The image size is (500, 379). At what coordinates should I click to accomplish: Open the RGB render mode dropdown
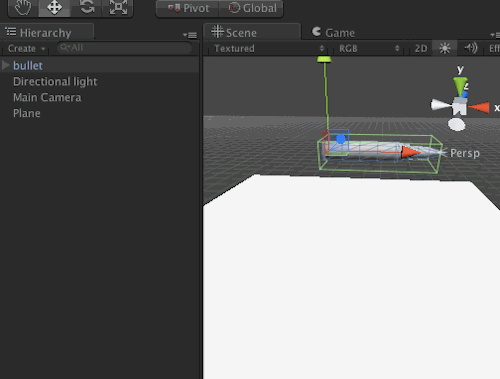point(369,49)
